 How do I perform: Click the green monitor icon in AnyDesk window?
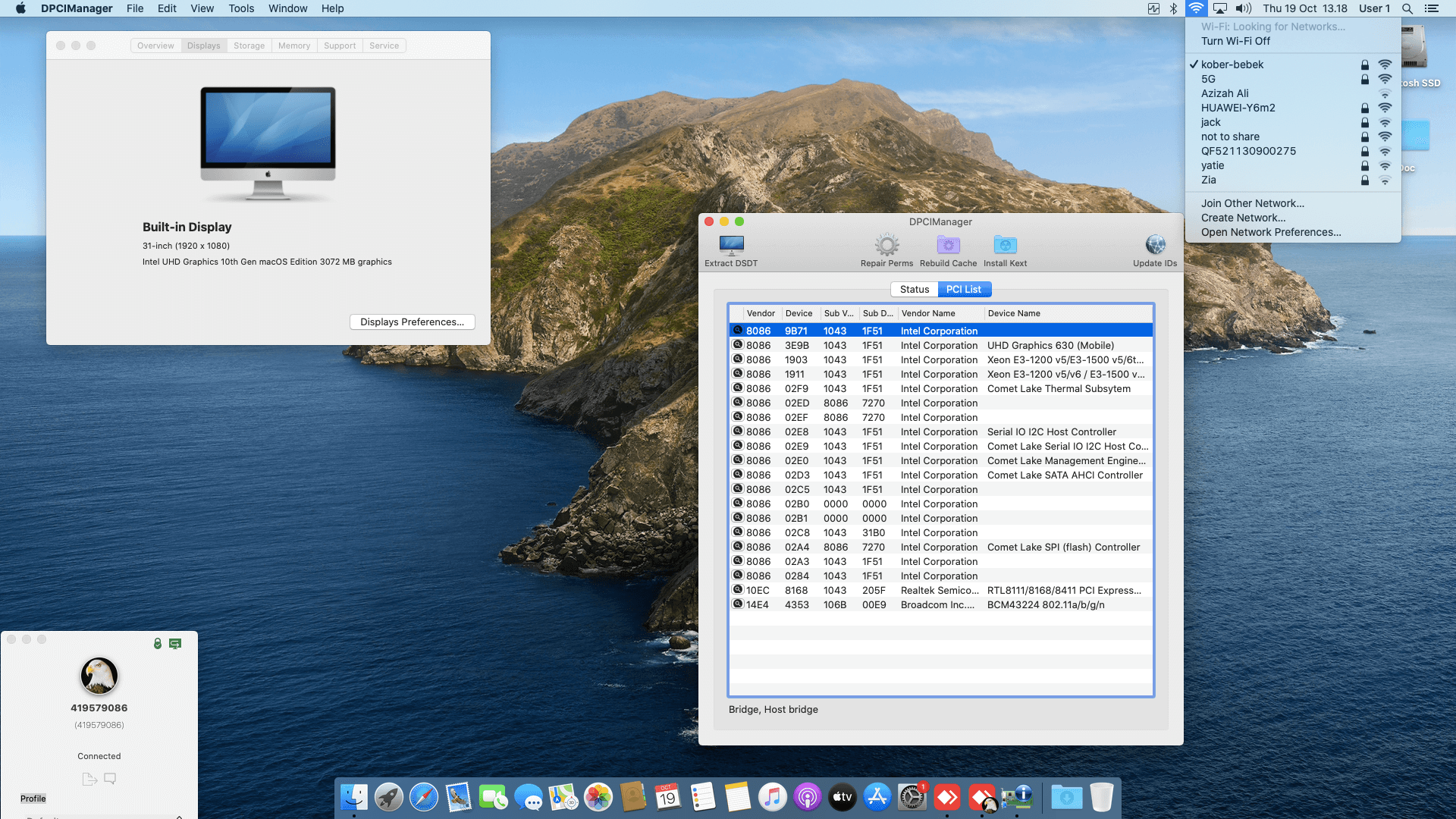(175, 643)
